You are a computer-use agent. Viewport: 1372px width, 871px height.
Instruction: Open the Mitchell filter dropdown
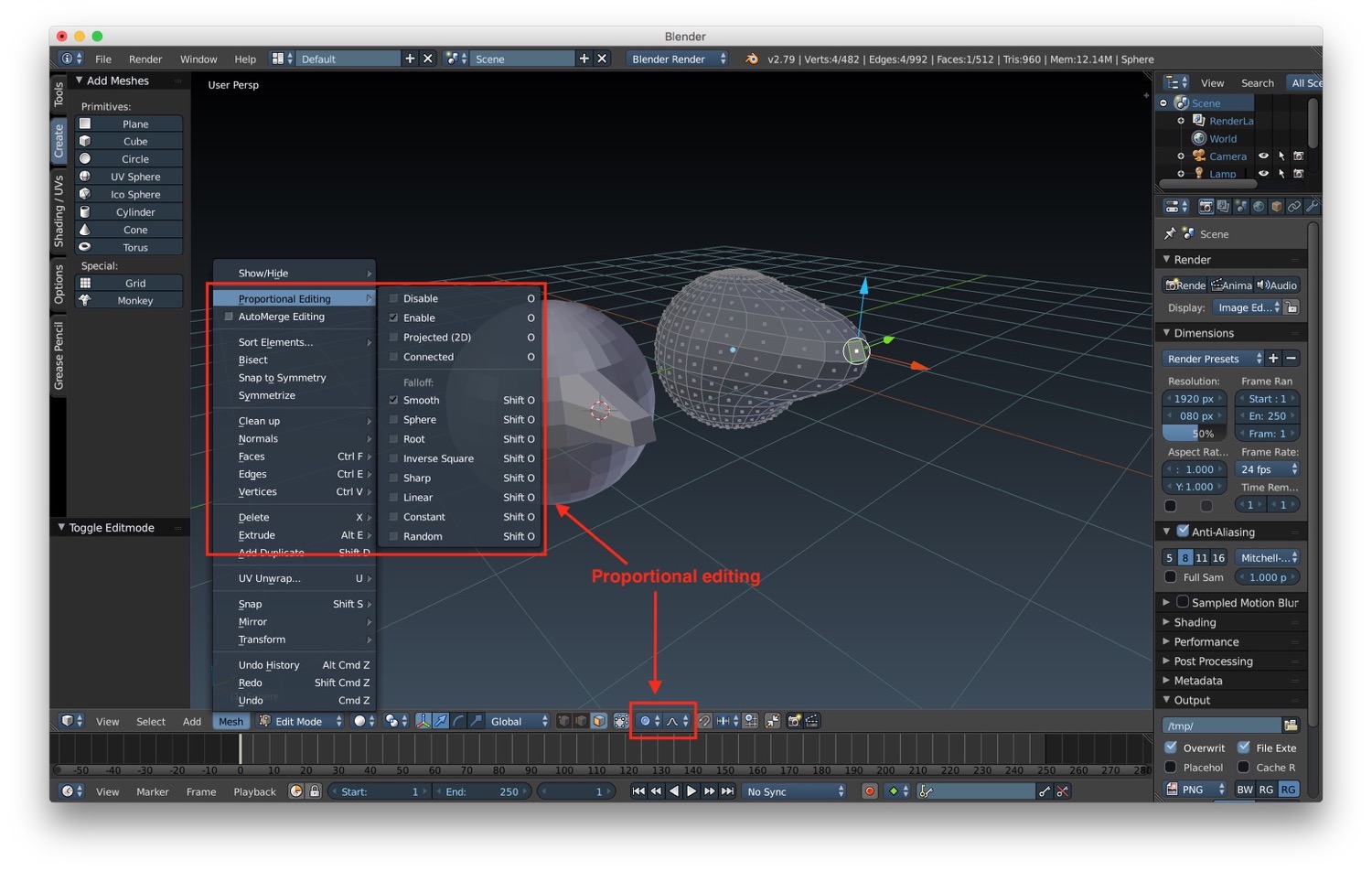pos(1267,557)
